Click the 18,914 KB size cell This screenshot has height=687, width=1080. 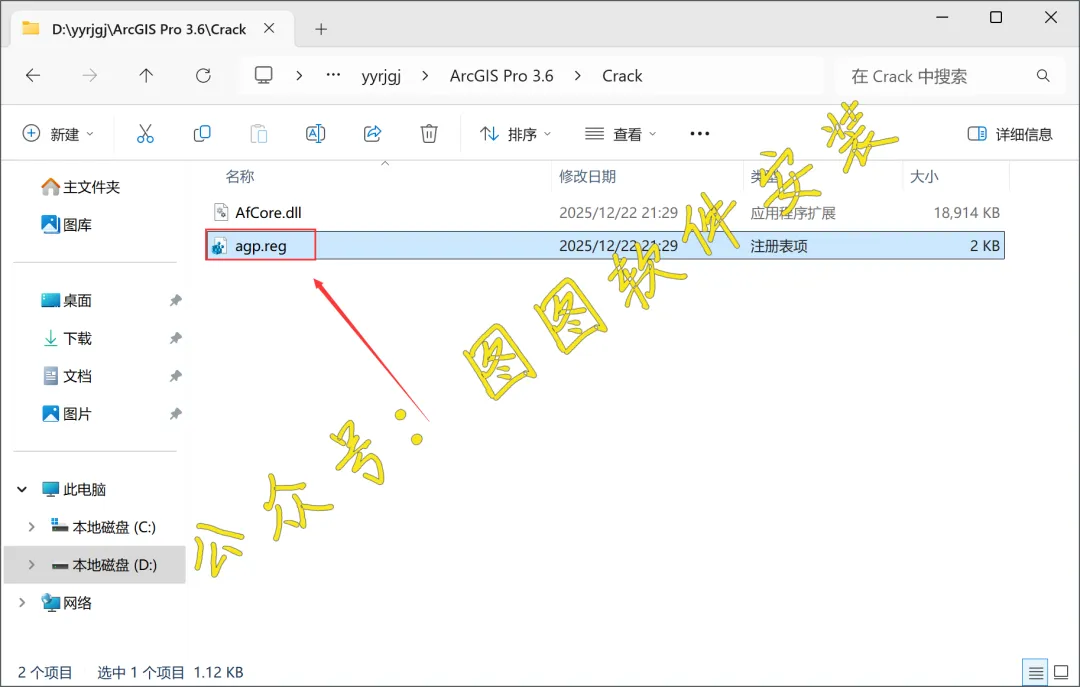coord(966,213)
